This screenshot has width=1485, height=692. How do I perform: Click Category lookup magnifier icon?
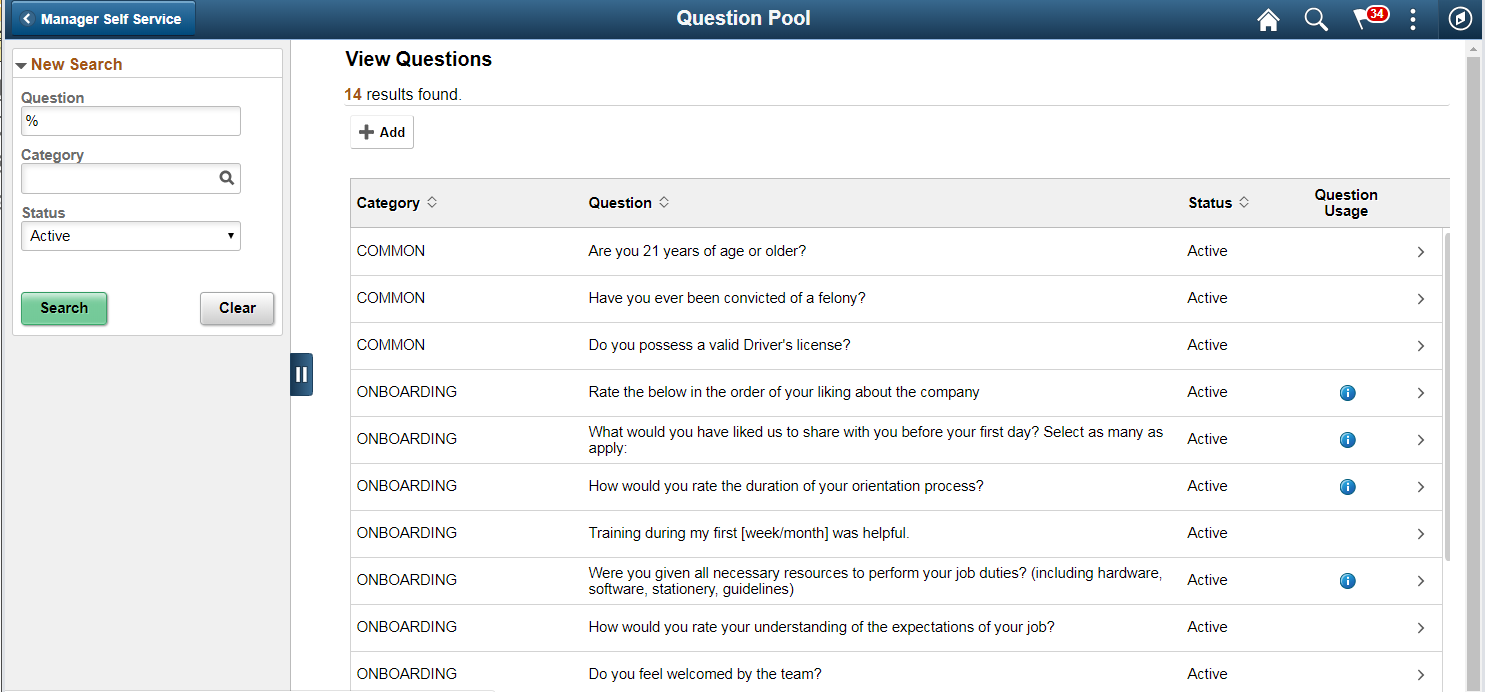coord(227,178)
